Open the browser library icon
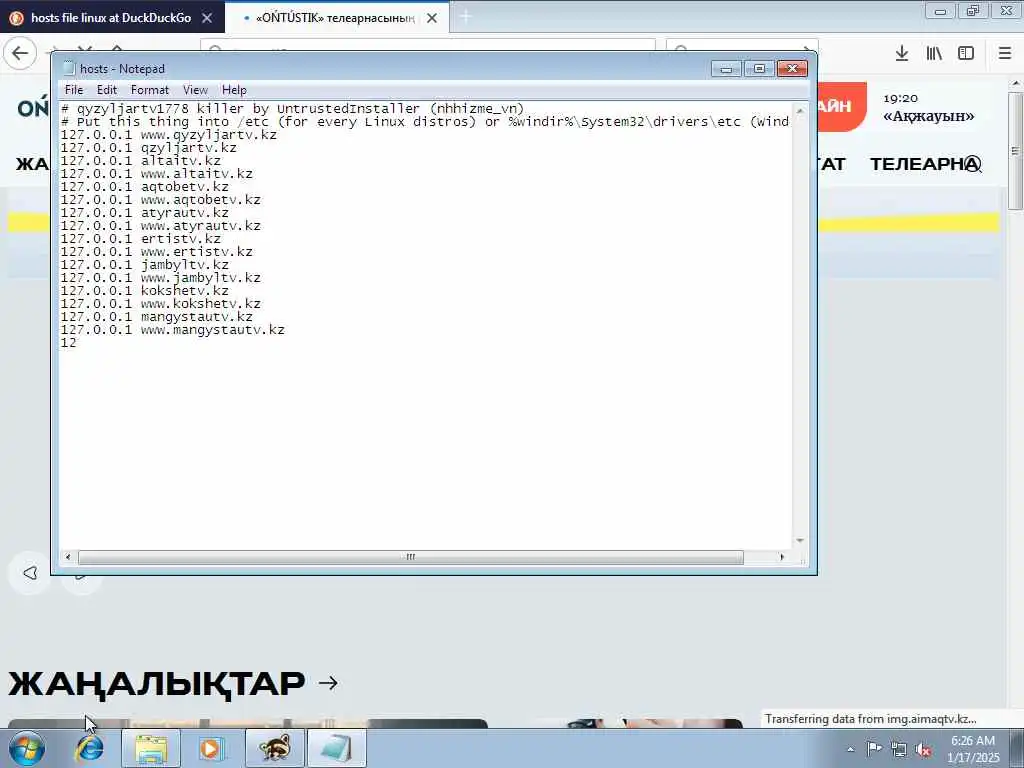This screenshot has height=768, width=1024. (x=934, y=54)
